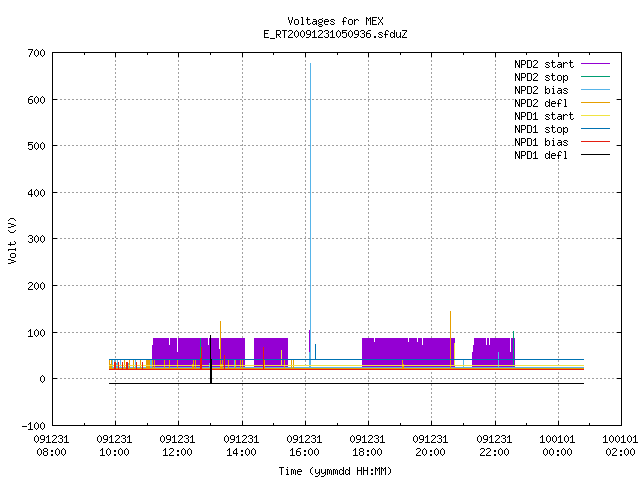Image resolution: width=640 pixels, height=480 pixels.
Task: Click the 100101 00:00 x-axis tick label
Action: (x=557, y=446)
